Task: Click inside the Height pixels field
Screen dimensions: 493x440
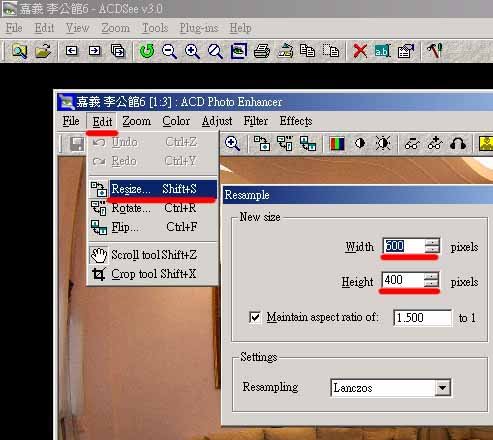Action: pos(403,280)
